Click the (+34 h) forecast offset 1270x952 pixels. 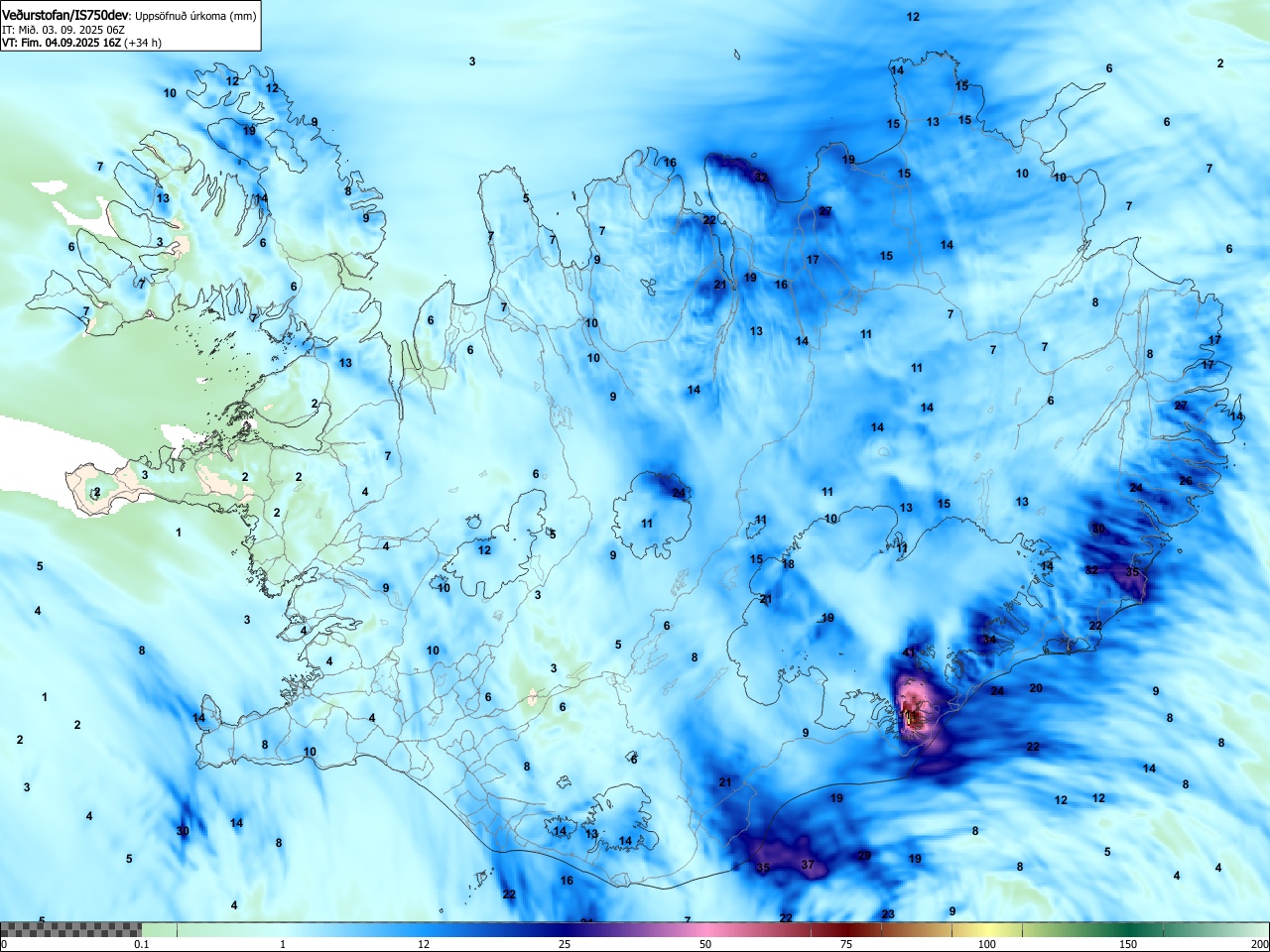click(143, 43)
